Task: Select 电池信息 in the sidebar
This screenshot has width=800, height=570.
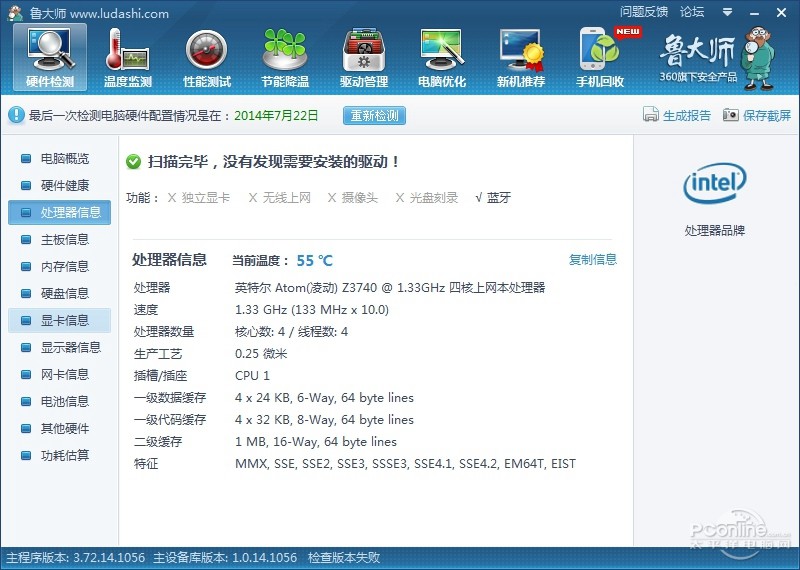Action: tap(60, 402)
